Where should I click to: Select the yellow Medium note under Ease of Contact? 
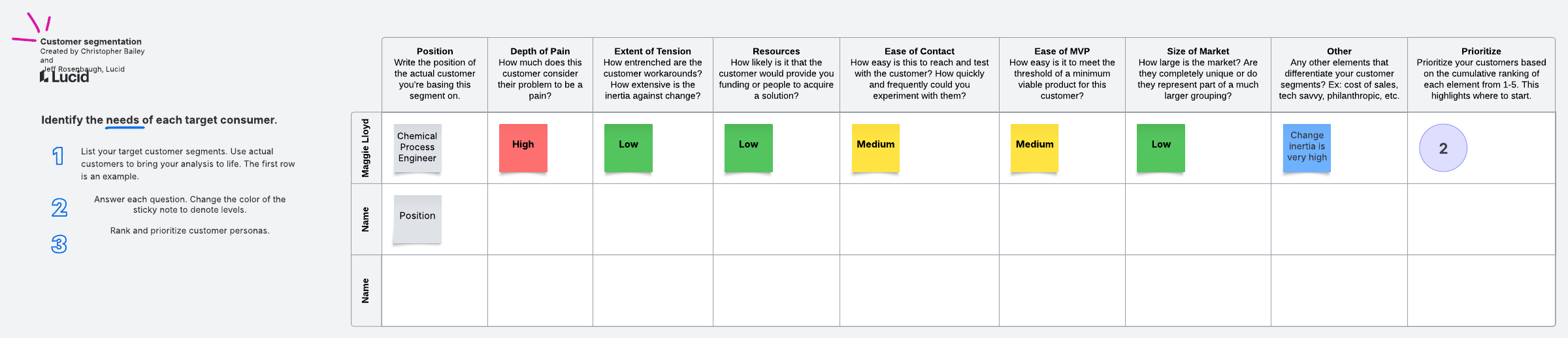tap(875, 147)
